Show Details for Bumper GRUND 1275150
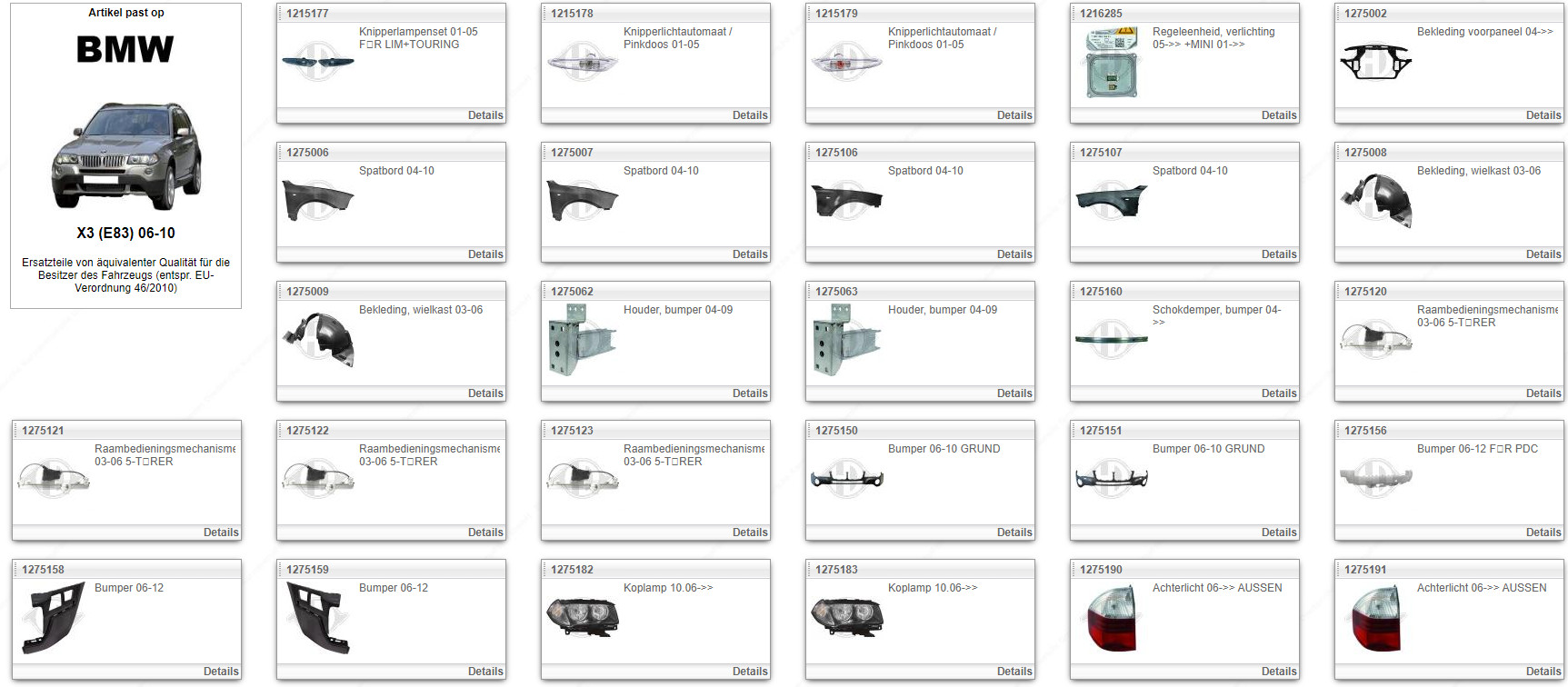This screenshot has height=687, width=1568. [1014, 533]
